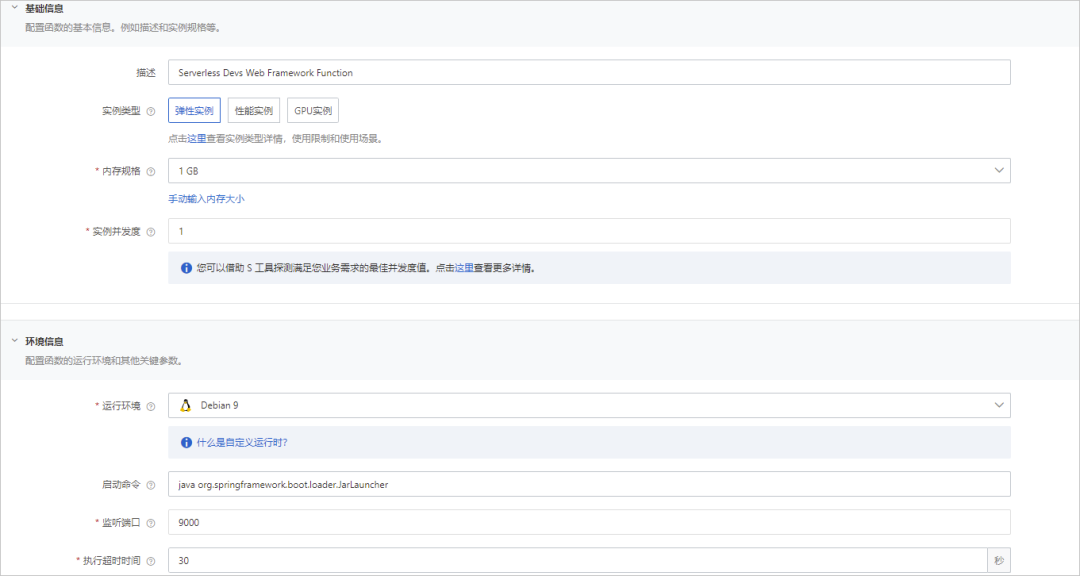The width and height of the screenshot is (1080, 576).
Task: Click help icon next to 运行环境
Action: click(x=151, y=406)
